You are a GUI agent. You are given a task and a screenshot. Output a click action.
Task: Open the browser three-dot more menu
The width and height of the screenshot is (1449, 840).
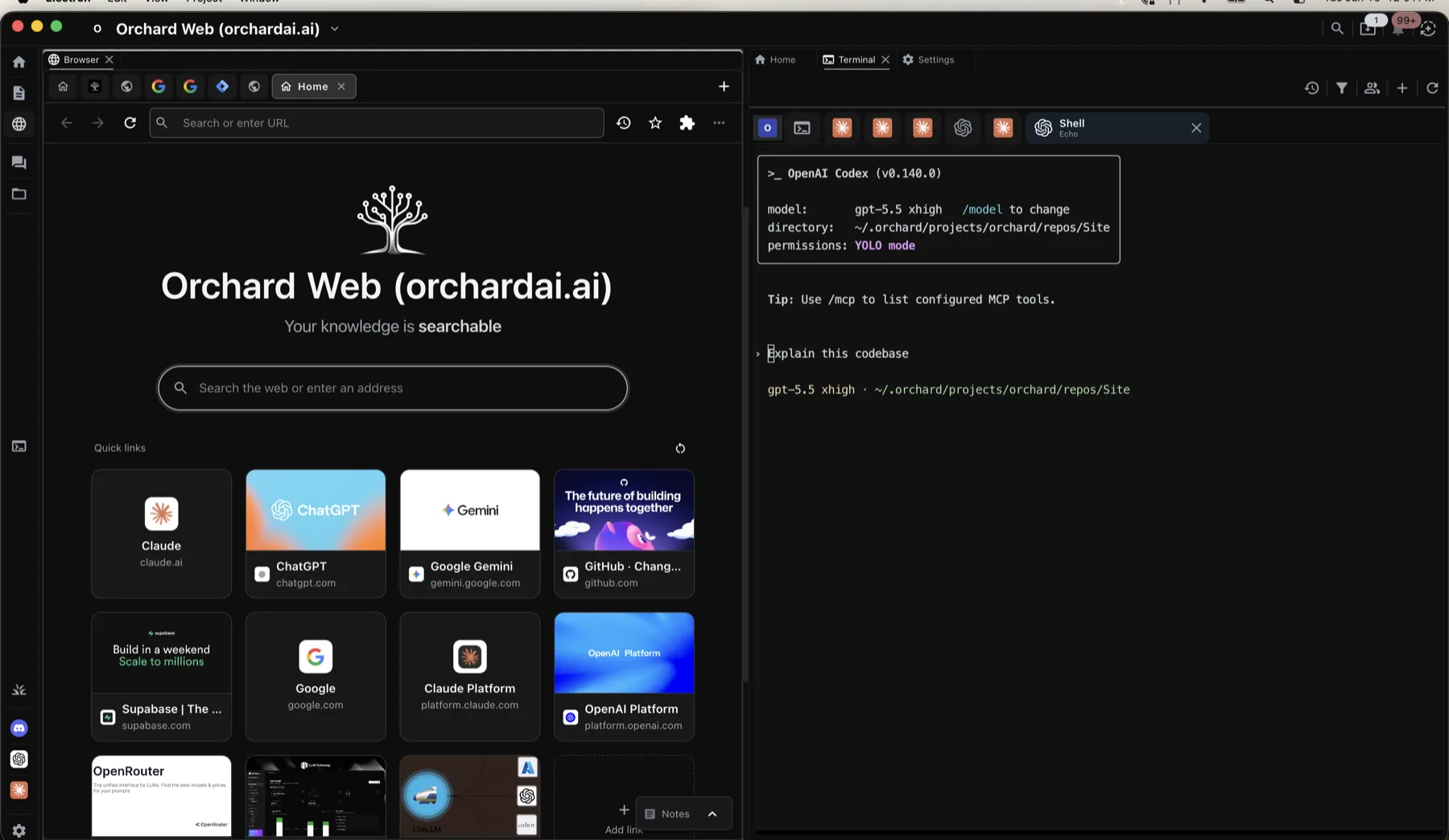(719, 123)
